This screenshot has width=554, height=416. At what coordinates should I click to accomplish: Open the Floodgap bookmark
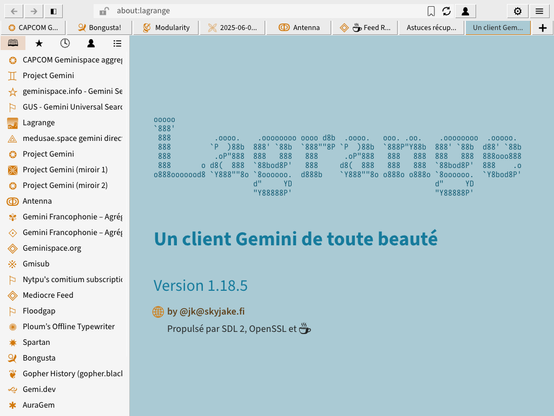[x=65, y=311]
